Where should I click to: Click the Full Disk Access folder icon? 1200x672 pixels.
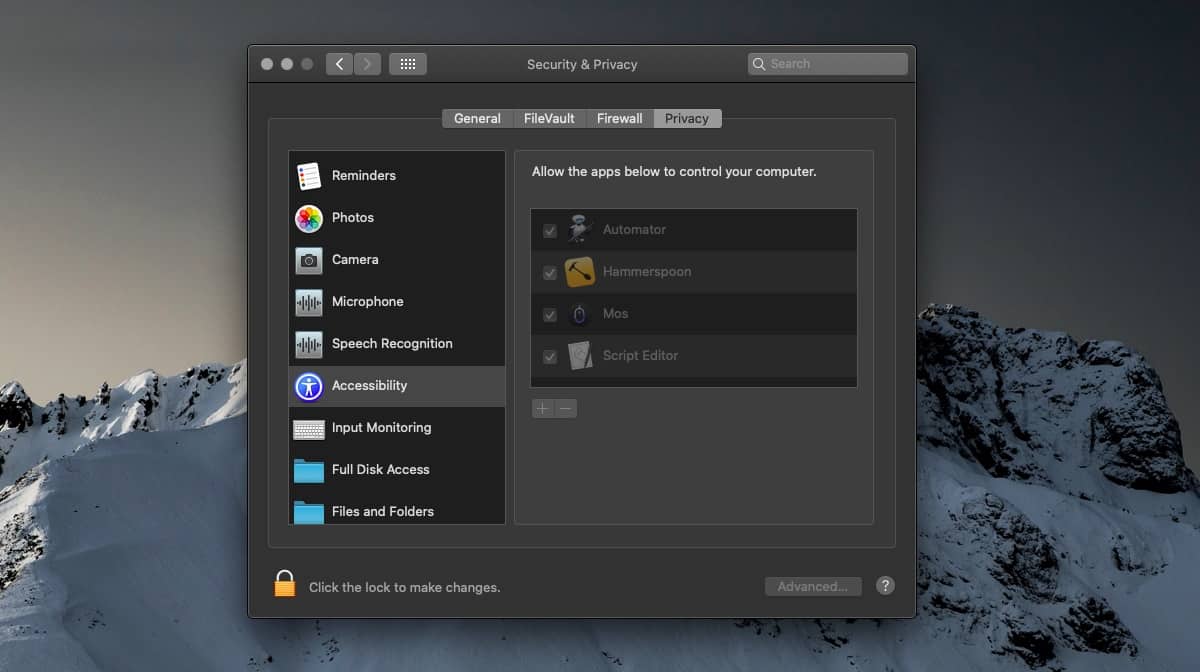tap(309, 470)
